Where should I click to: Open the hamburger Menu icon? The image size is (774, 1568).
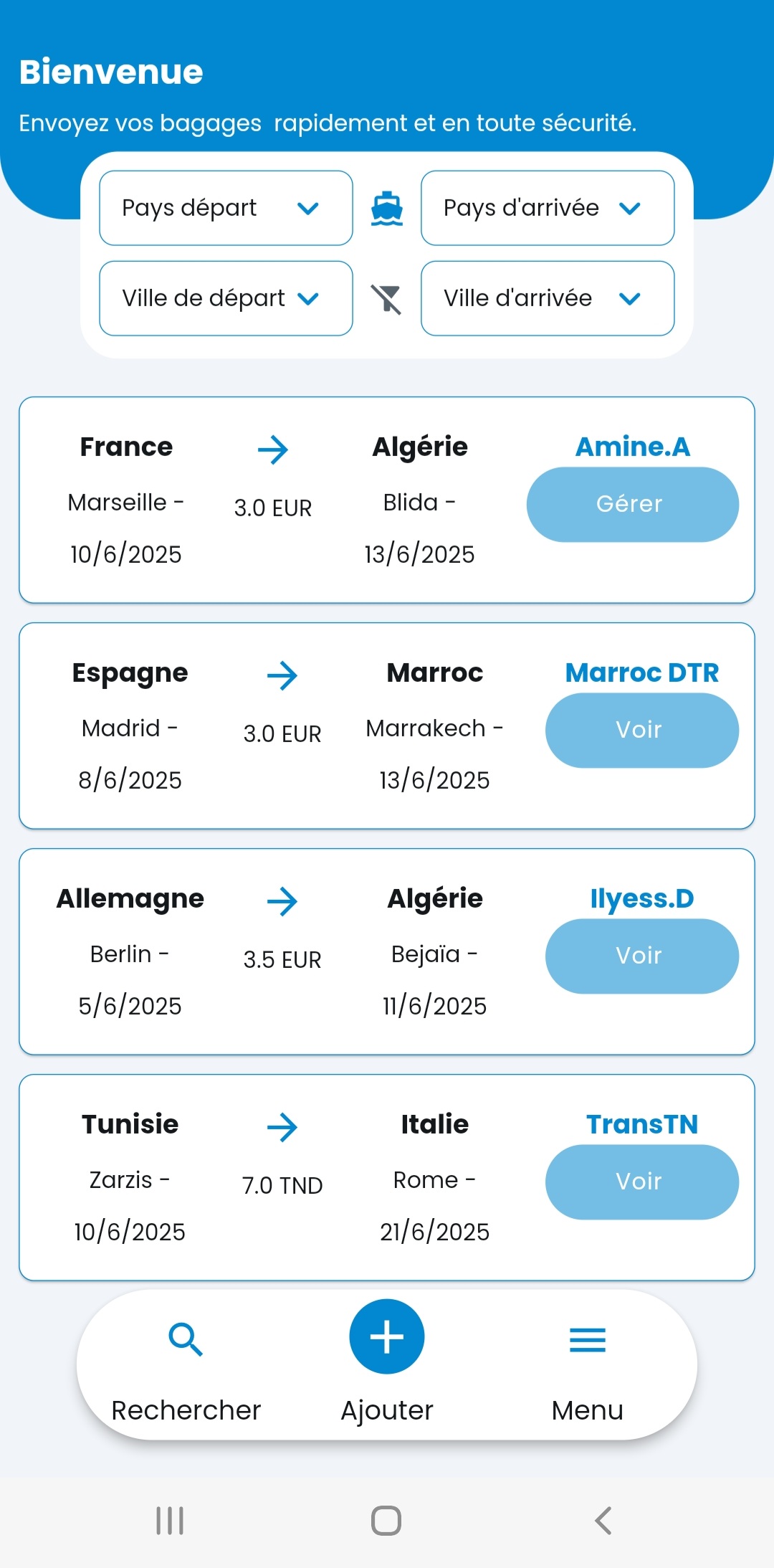[x=588, y=1339]
